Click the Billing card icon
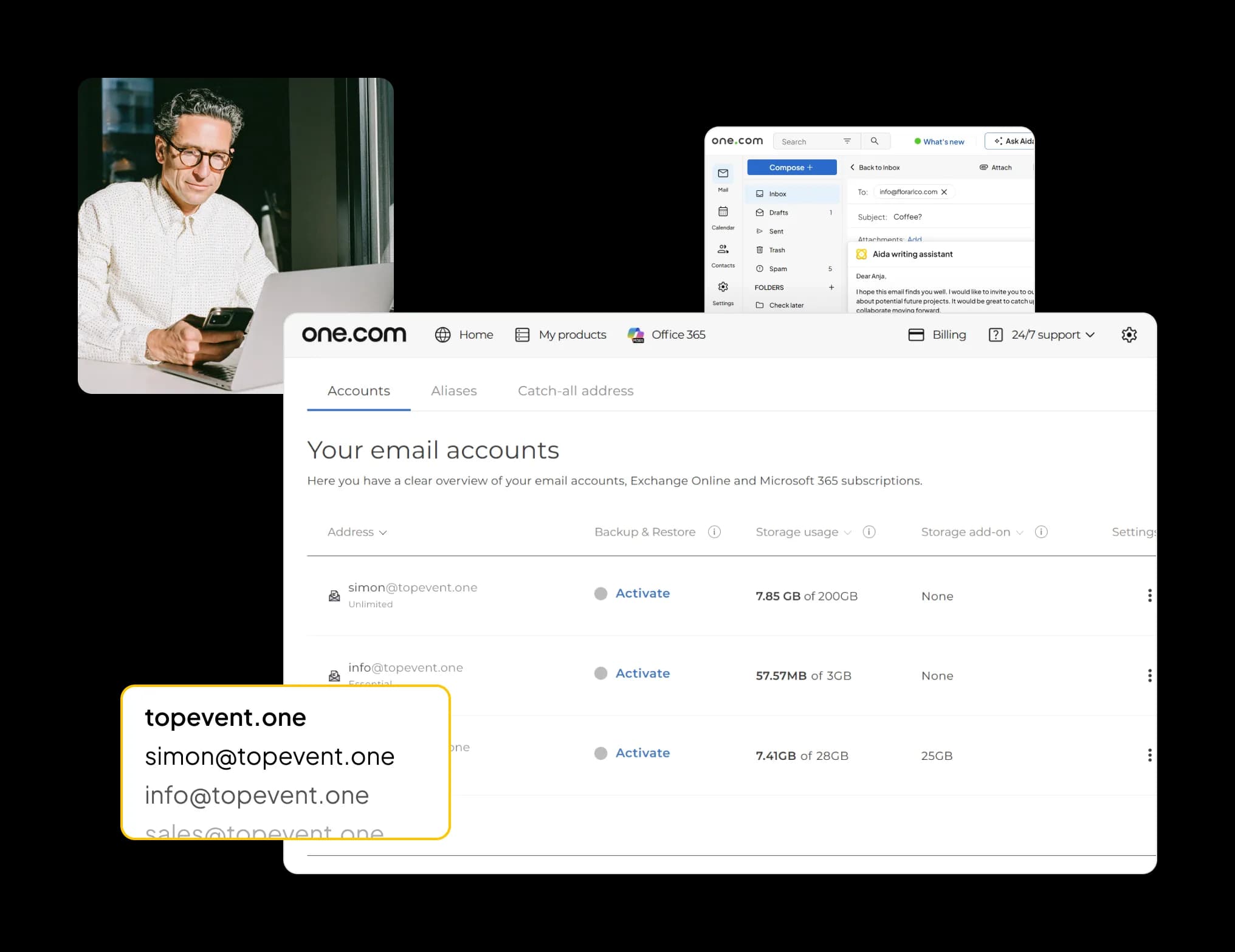1235x952 pixels. 916,335
